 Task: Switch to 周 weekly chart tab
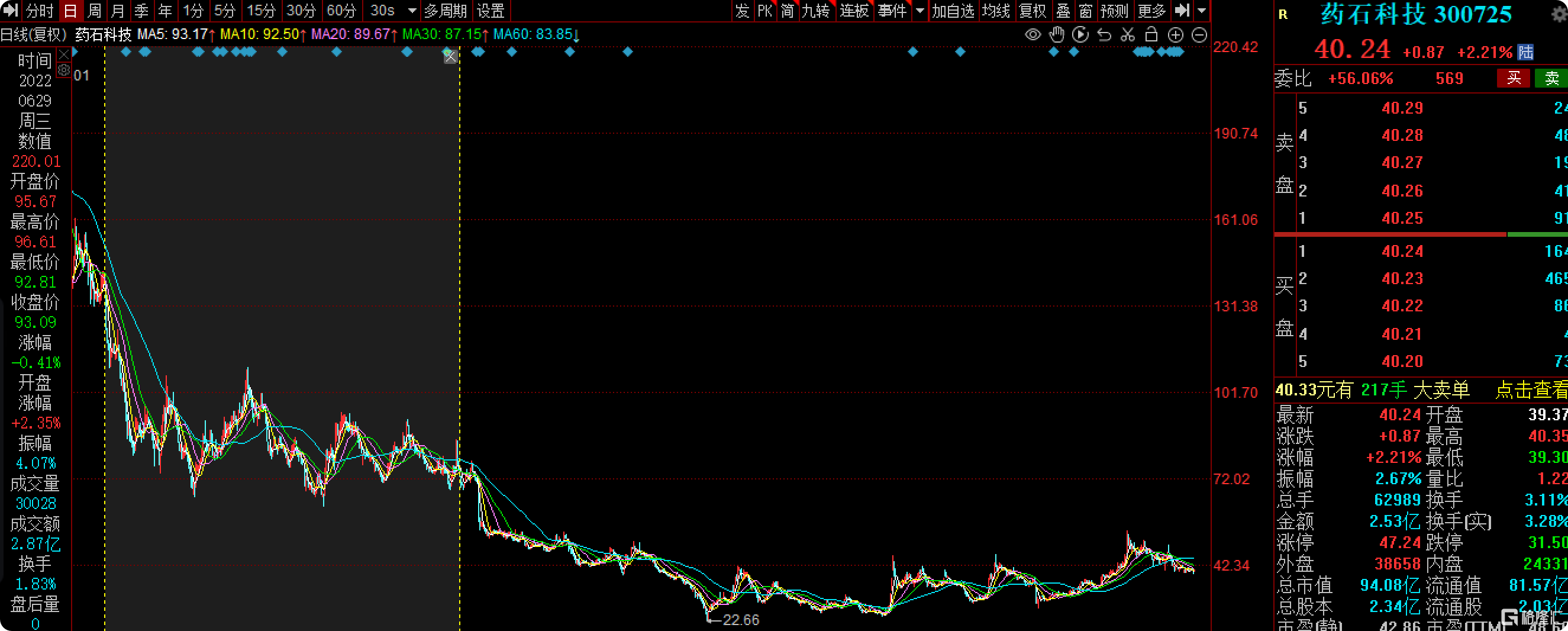94,11
